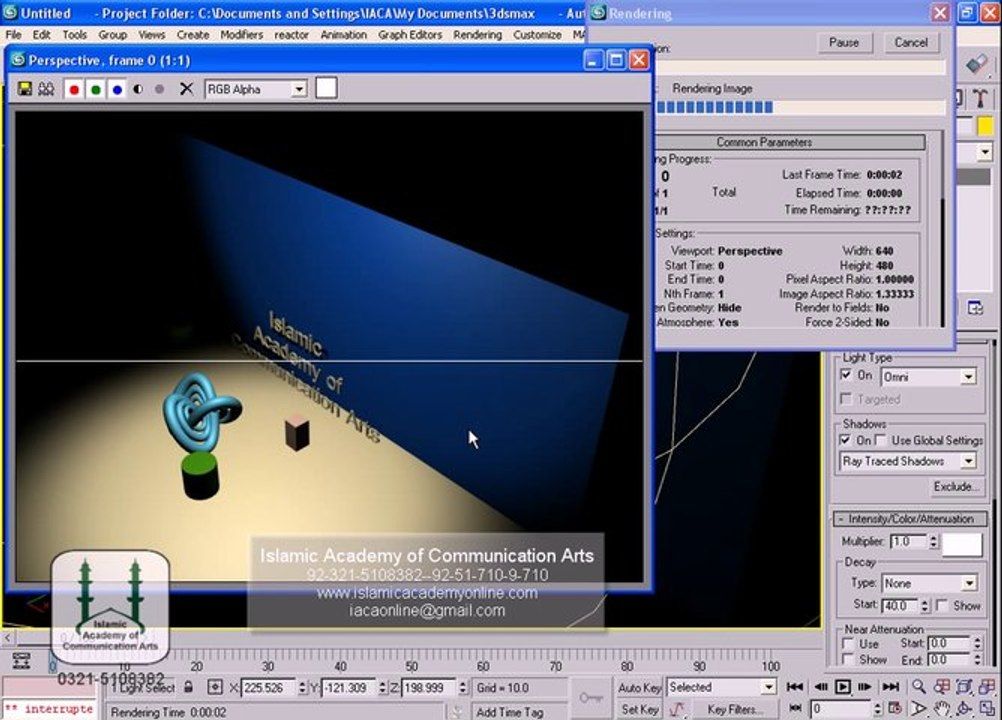The image size is (1002, 720).
Task: Toggle the light On checkbox under Light Type
Action: (846, 375)
